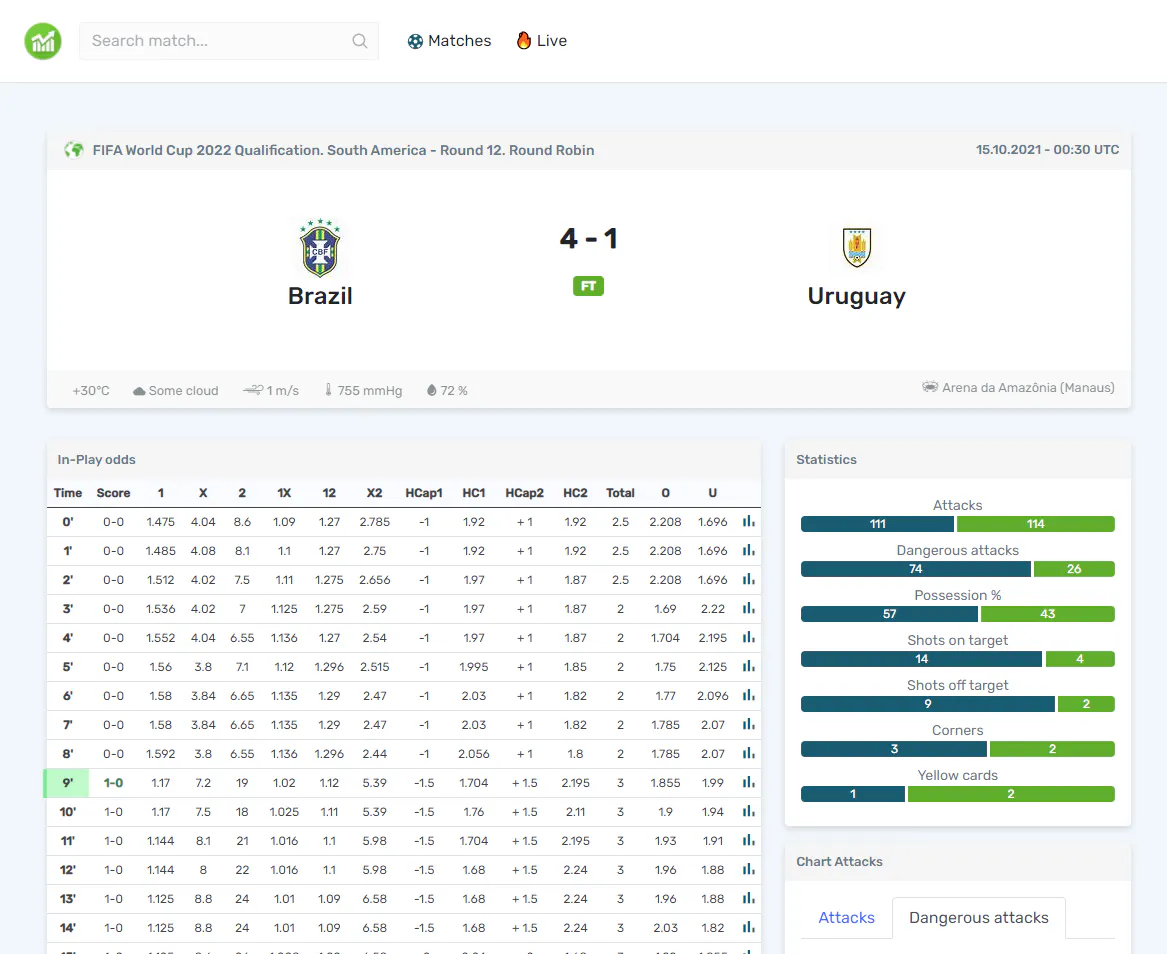Open the Live menu item
This screenshot has width=1167, height=954.
pos(542,41)
